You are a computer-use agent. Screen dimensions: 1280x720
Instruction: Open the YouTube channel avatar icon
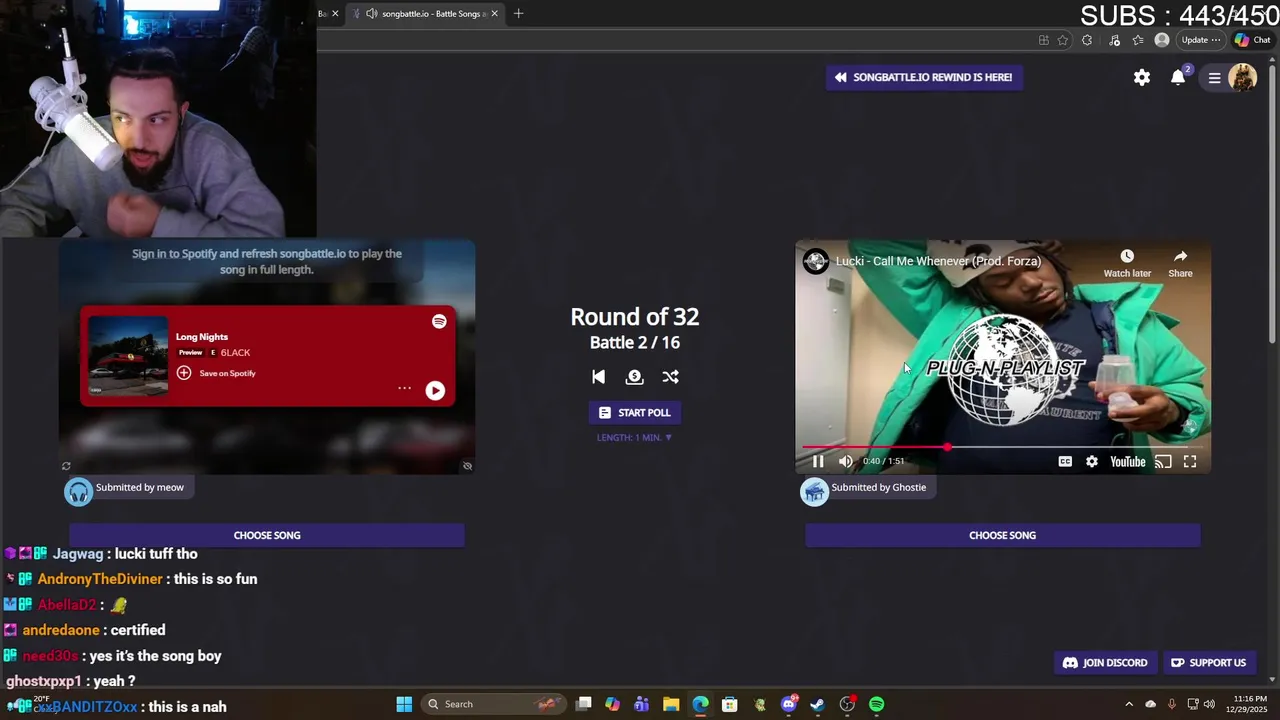[816, 261]
